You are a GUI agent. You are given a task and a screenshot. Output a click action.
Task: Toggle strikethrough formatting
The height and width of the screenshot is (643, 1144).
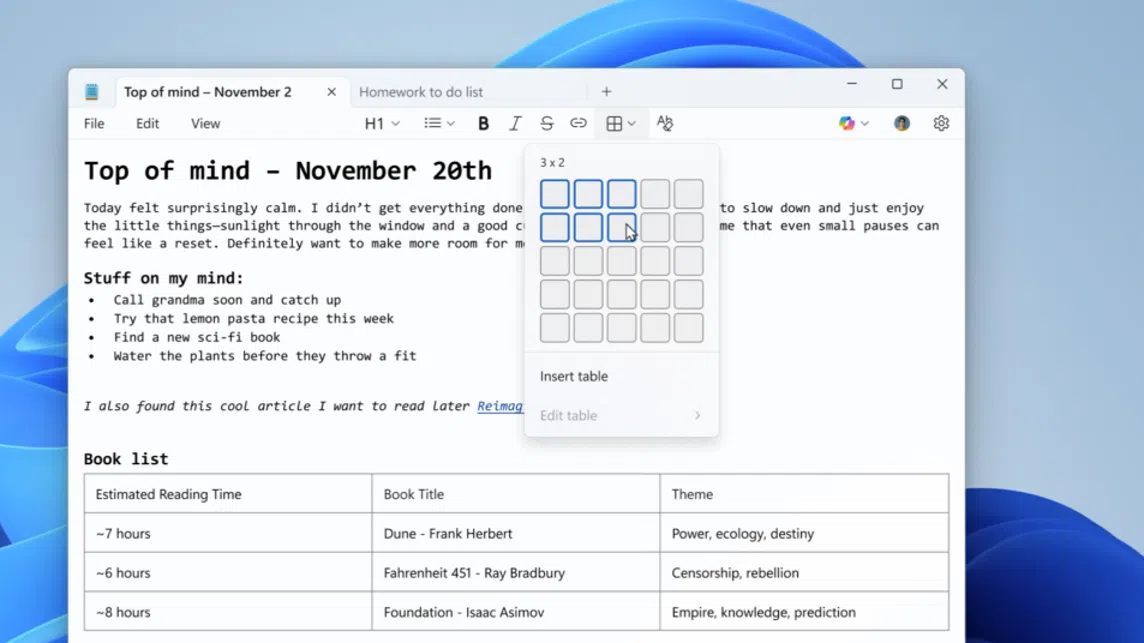click(547, 124)
